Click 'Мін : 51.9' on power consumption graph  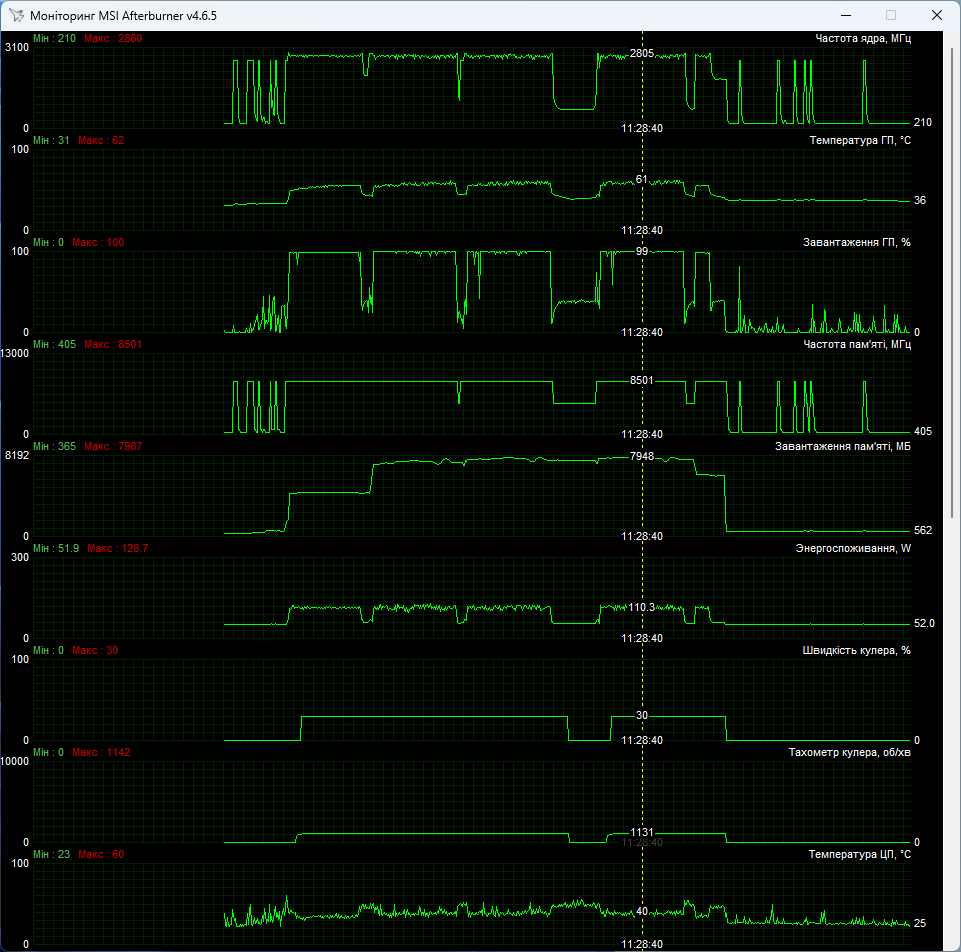56,548
